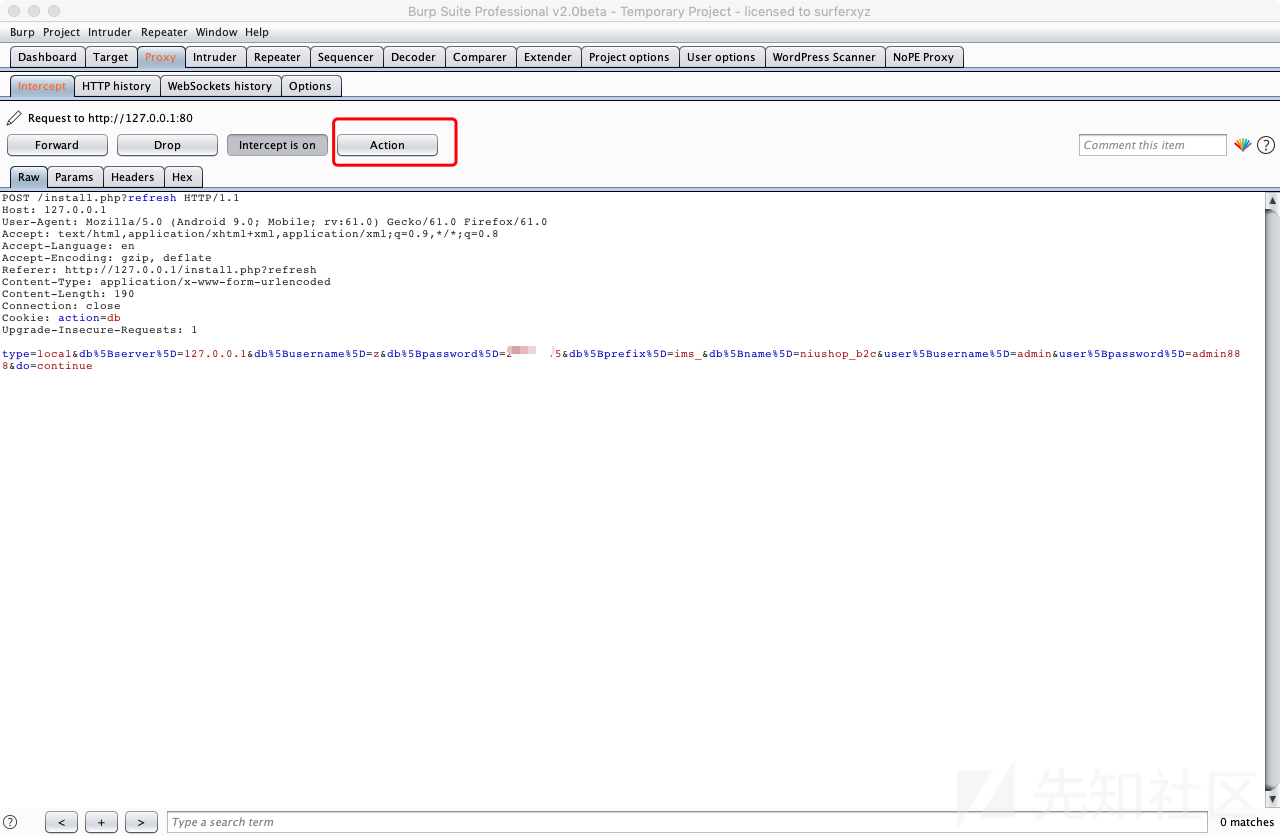This screenshot has width=1280, height=836.
Task: Switch to the Headers view tab
Action: 133,177
